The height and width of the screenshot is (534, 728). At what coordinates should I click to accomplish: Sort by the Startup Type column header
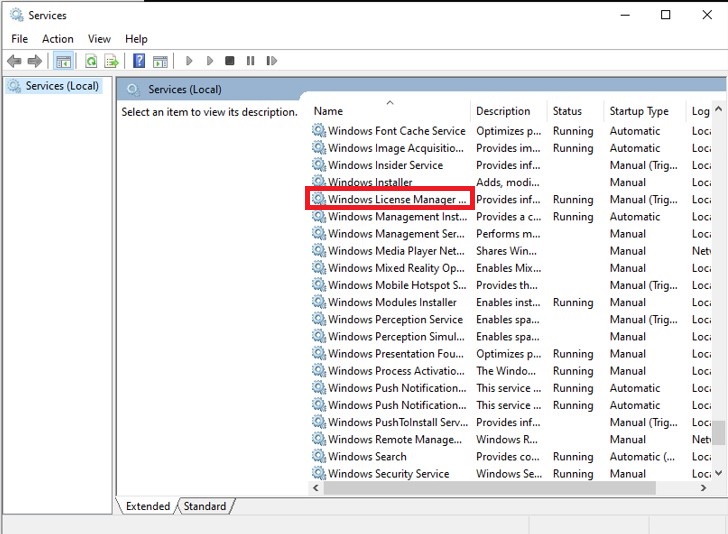coord(644,111)
